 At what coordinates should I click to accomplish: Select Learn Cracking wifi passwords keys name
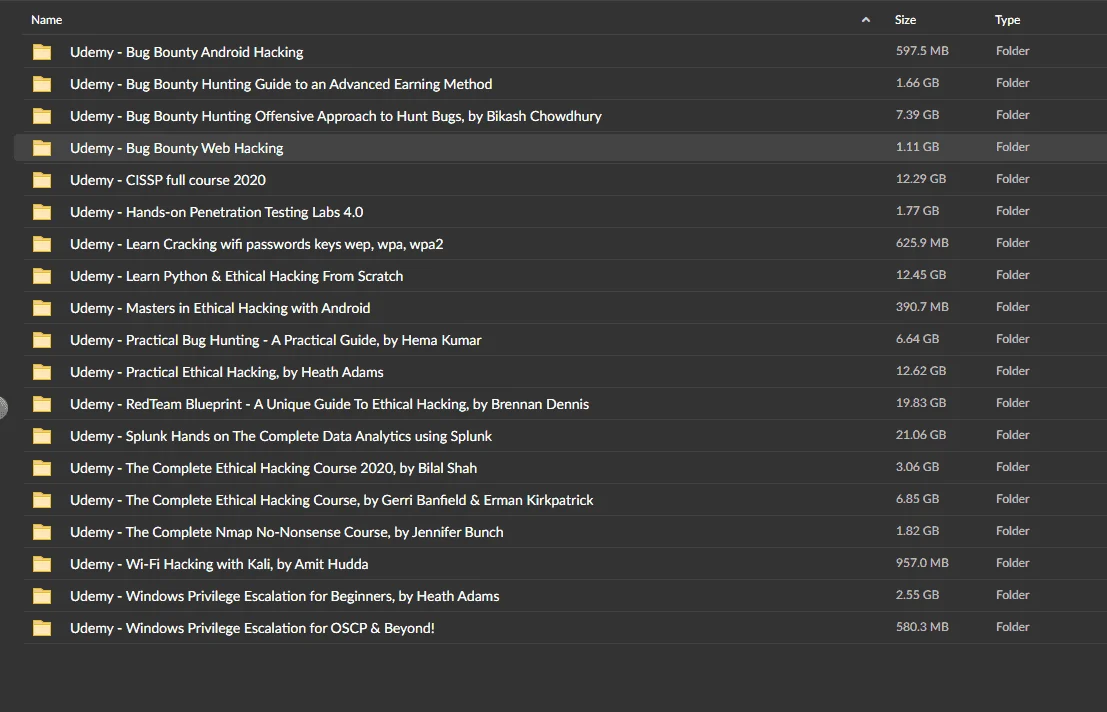pos(257,244)
